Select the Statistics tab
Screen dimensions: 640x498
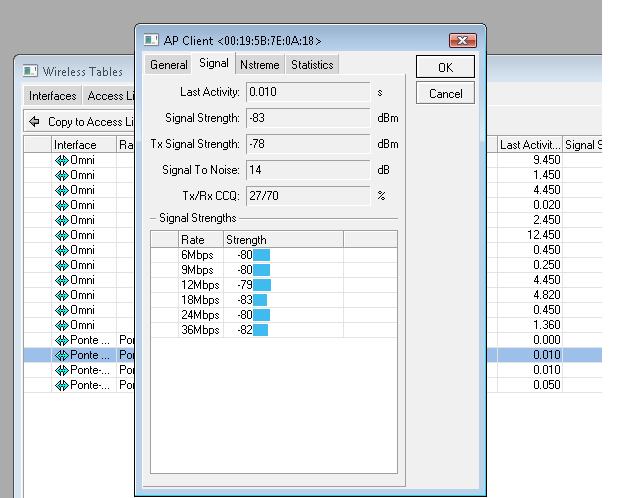coord(312,65)
